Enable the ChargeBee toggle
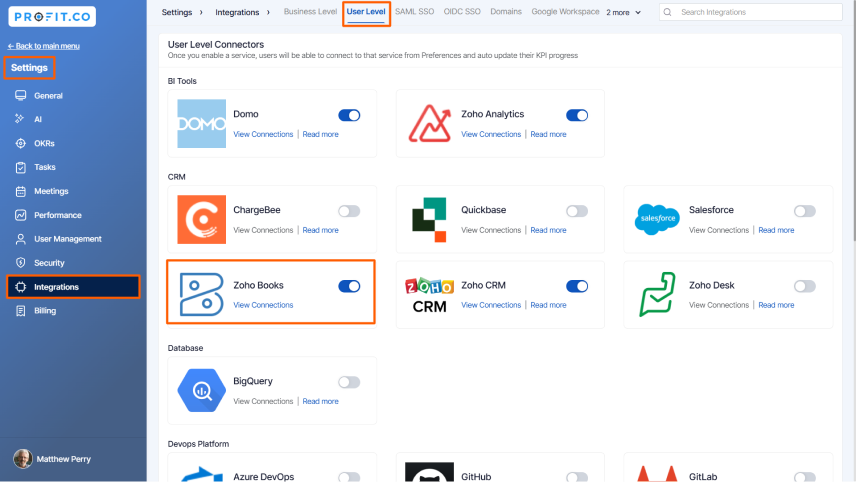The image size is (856, 482). (x=349, y=211)
